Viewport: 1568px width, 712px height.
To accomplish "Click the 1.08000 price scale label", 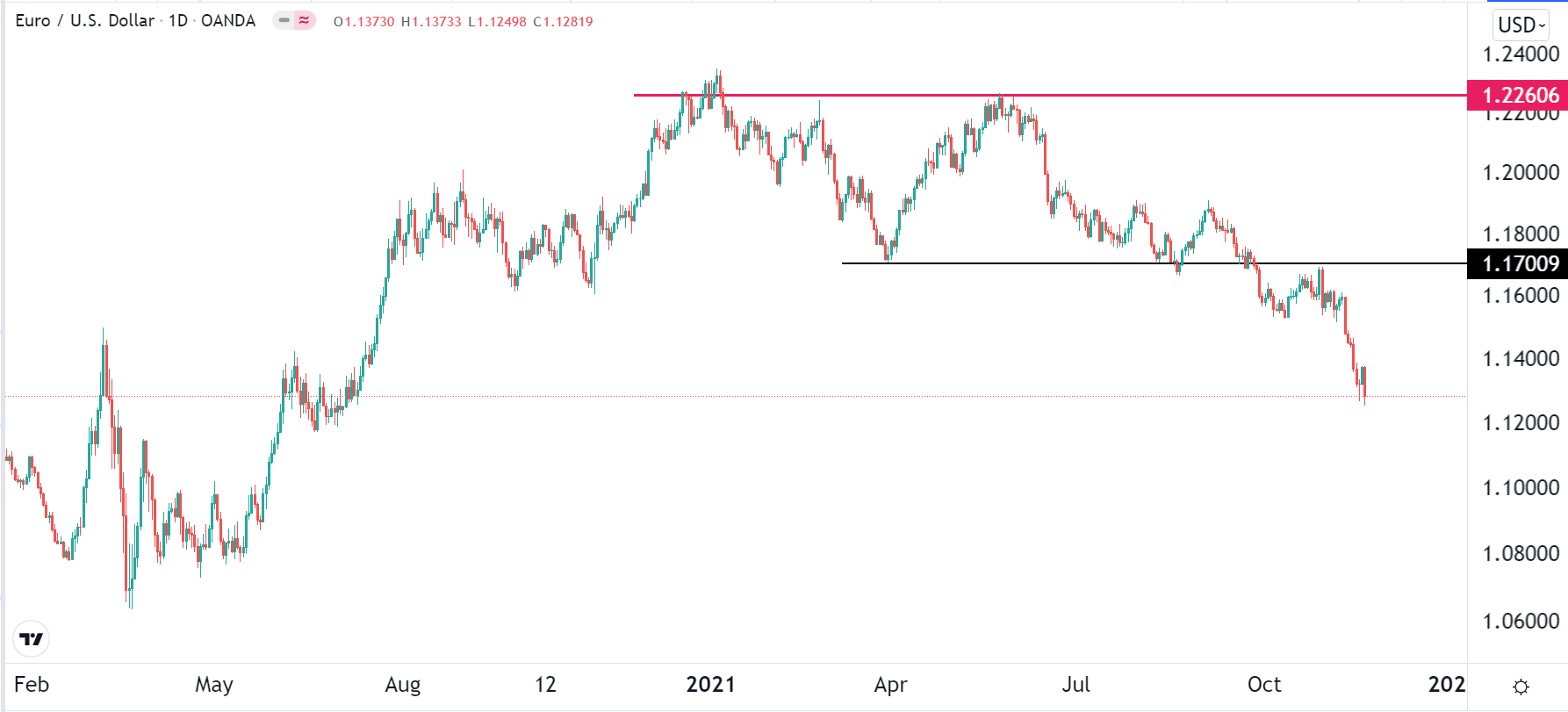I will click(x=1521, y=553).
